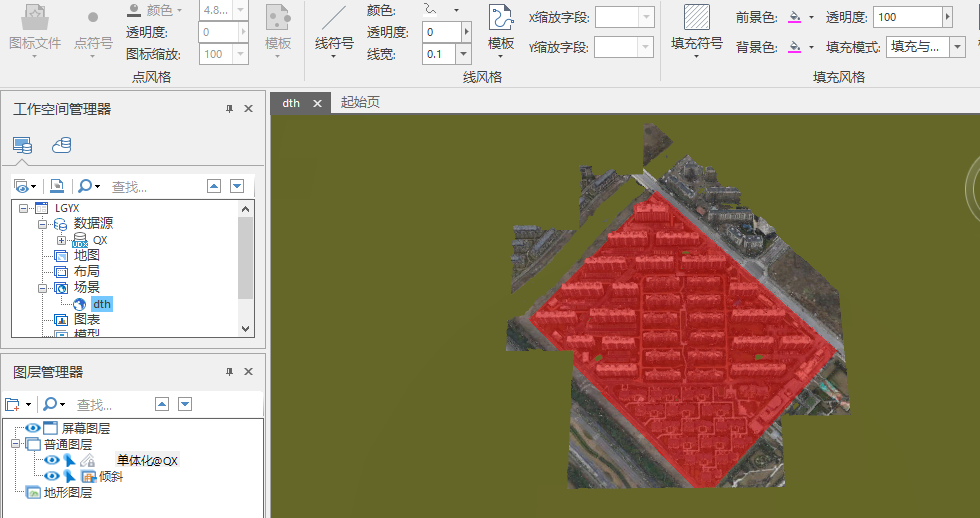
Task: Open the 填充模式 fill mode dropdown
Action: (x=958, y=47)
